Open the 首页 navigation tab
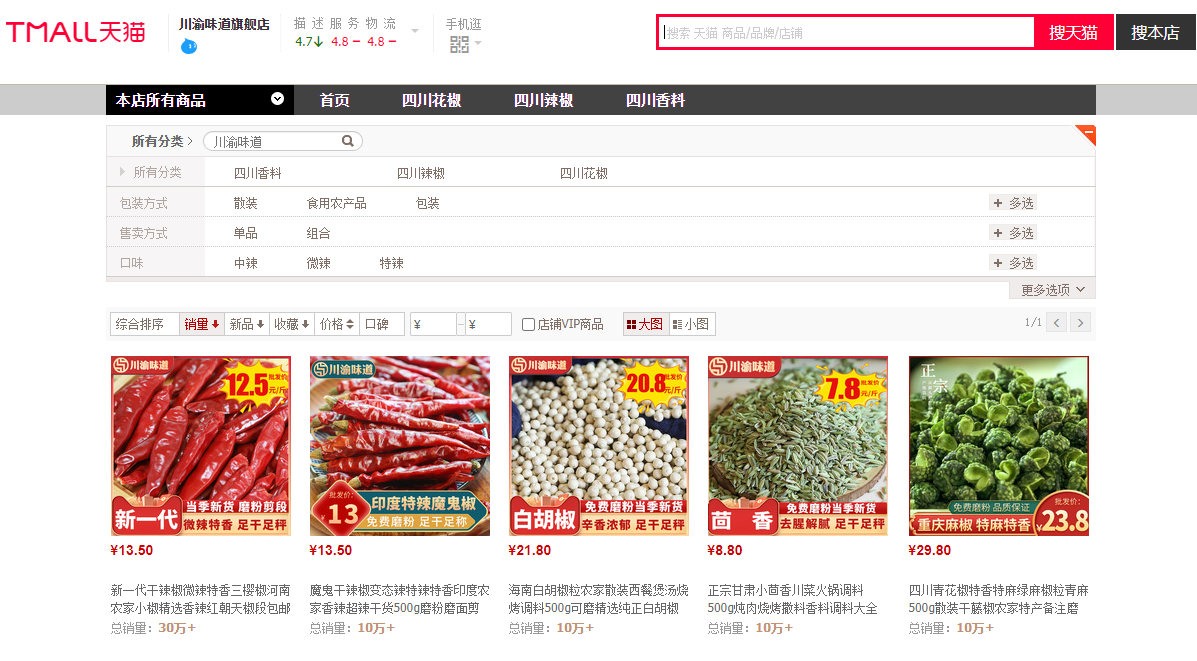Viewport: 1197px width, 661px height. [x=334, y=100]
